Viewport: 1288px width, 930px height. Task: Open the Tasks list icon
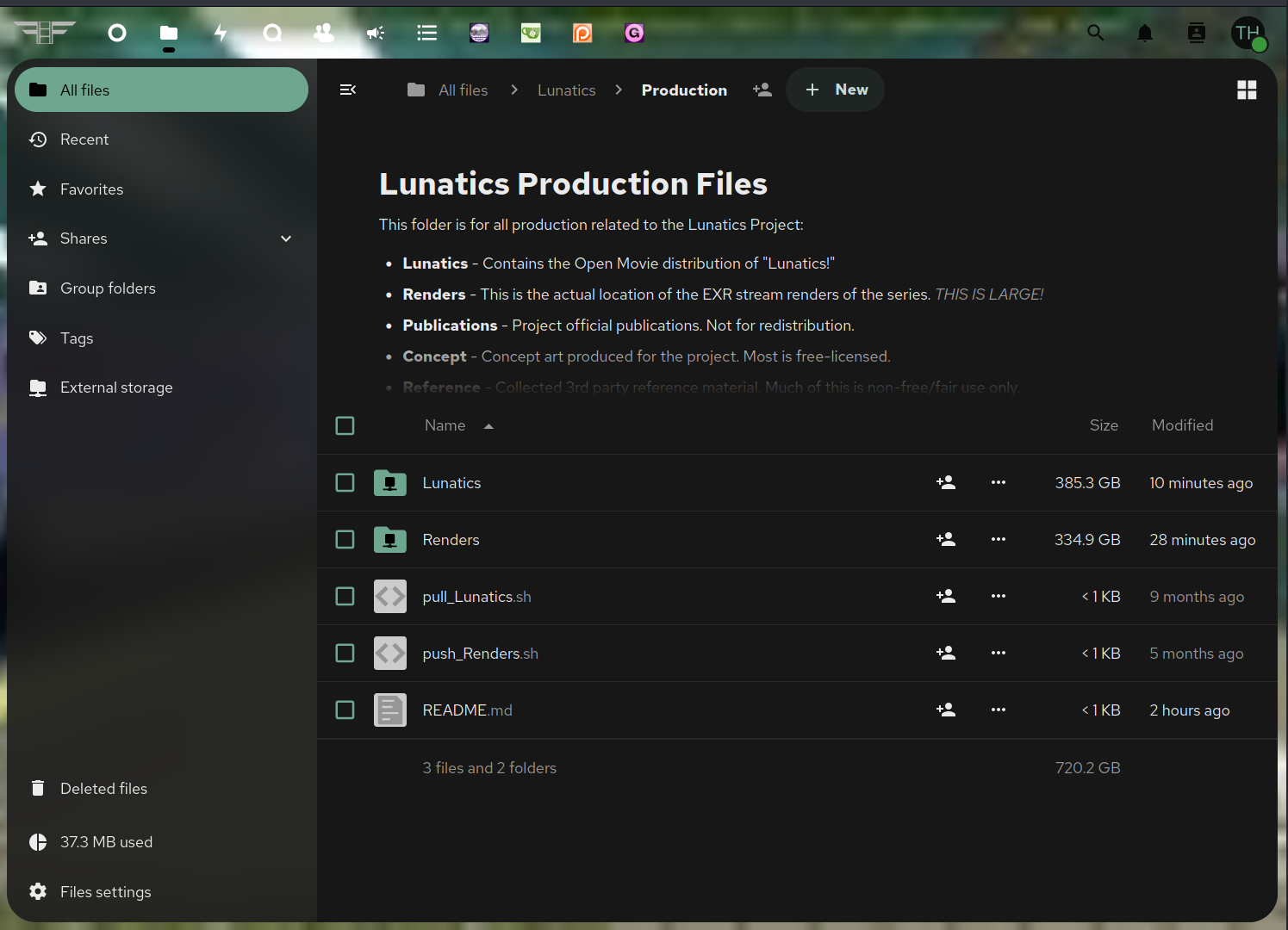[x=426, y=33]
